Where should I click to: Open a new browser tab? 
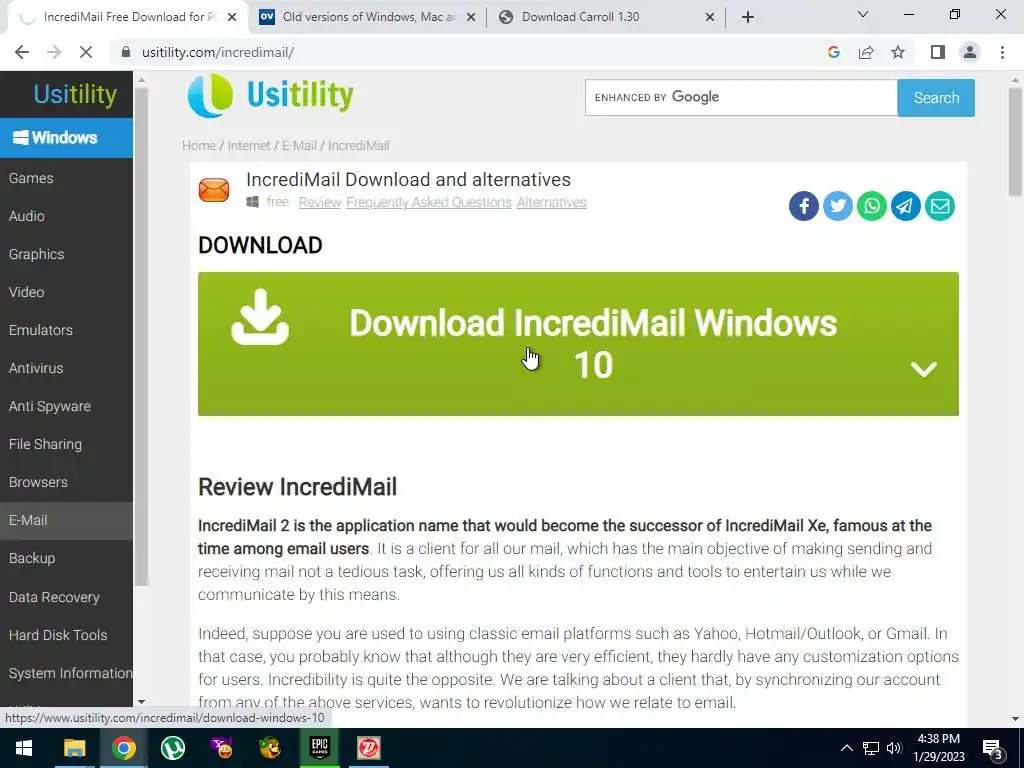[748, 18]
